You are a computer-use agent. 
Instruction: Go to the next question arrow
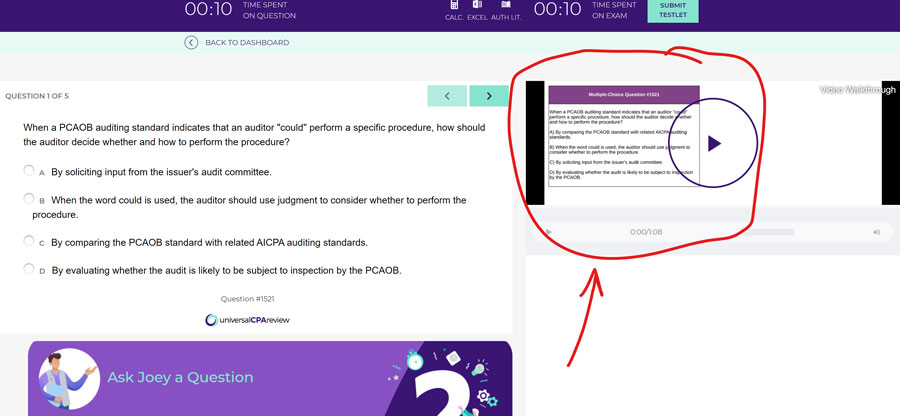click(489, 96)
